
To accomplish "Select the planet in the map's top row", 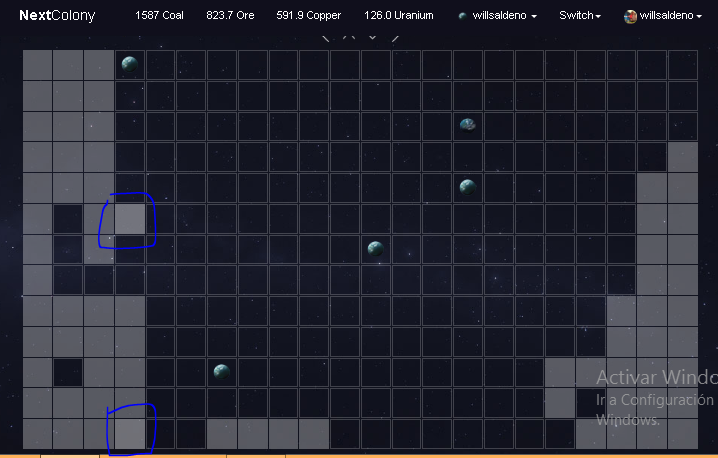I will [x=130, y=64].
